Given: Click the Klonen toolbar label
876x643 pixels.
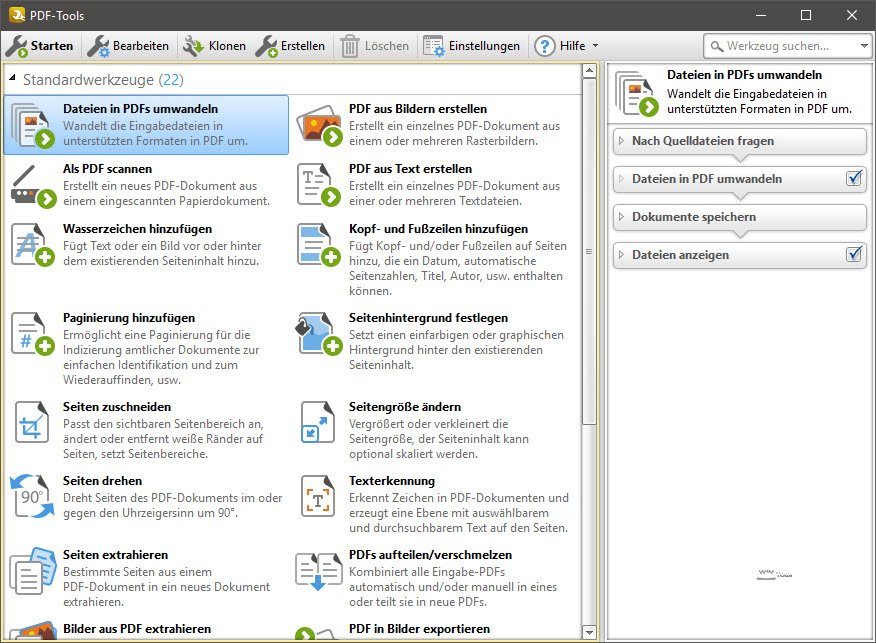Looking at the screenshot, I should [227, 46].
